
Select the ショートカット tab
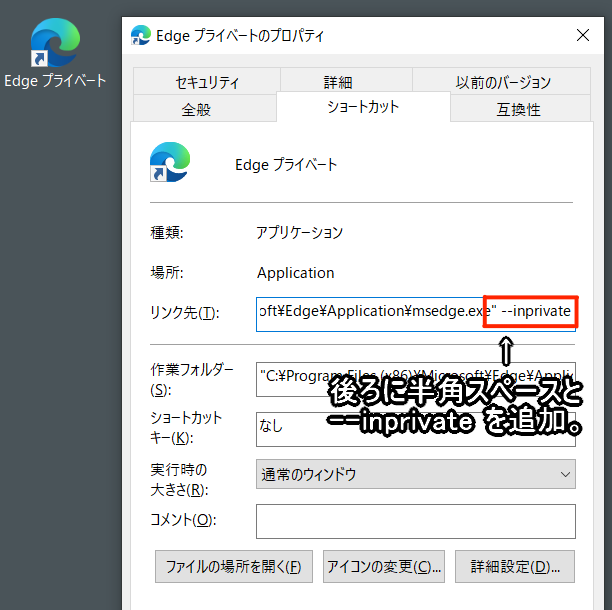pos(363,107)
